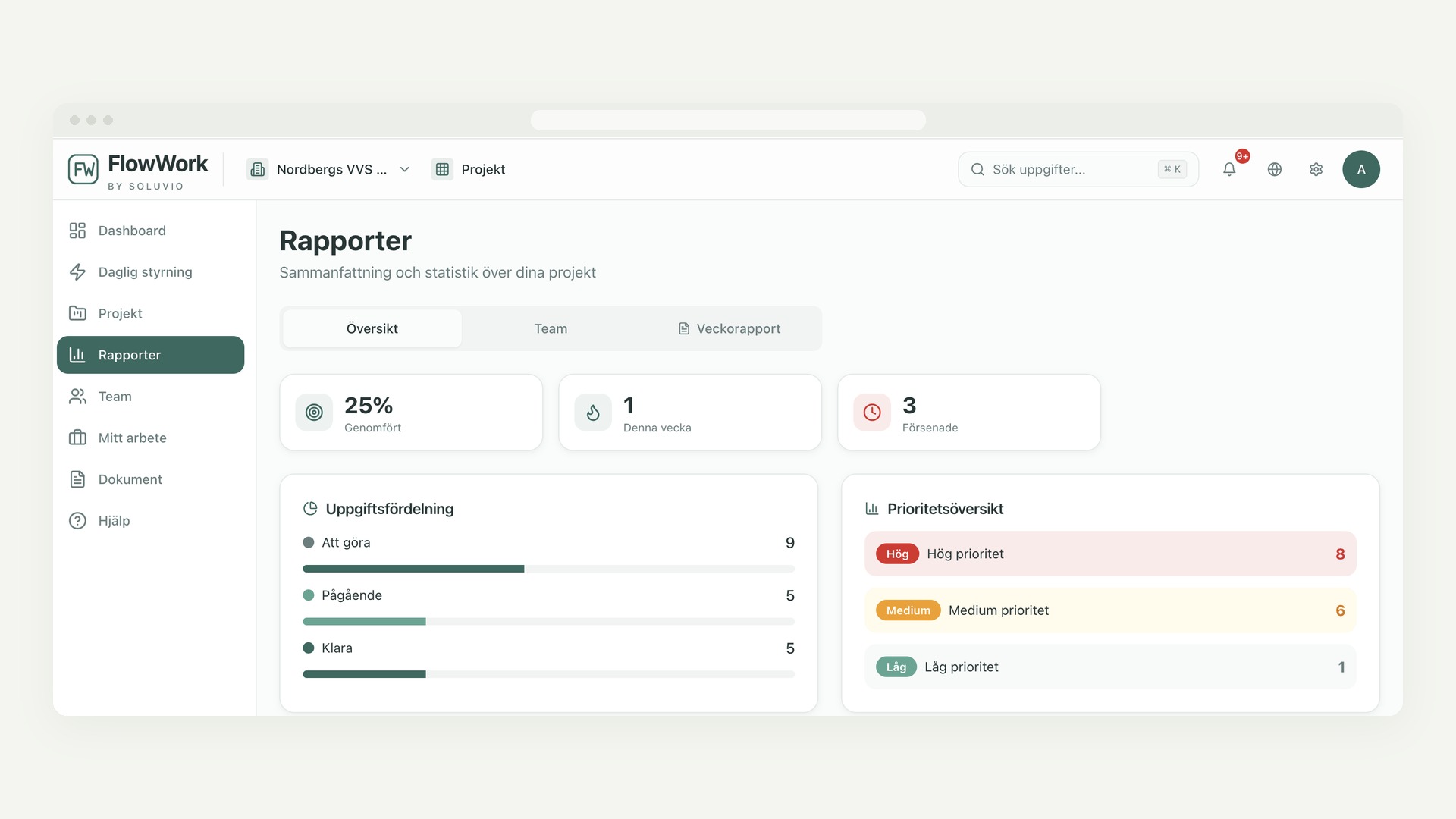Click the Att göra count 9

point(790,543)
